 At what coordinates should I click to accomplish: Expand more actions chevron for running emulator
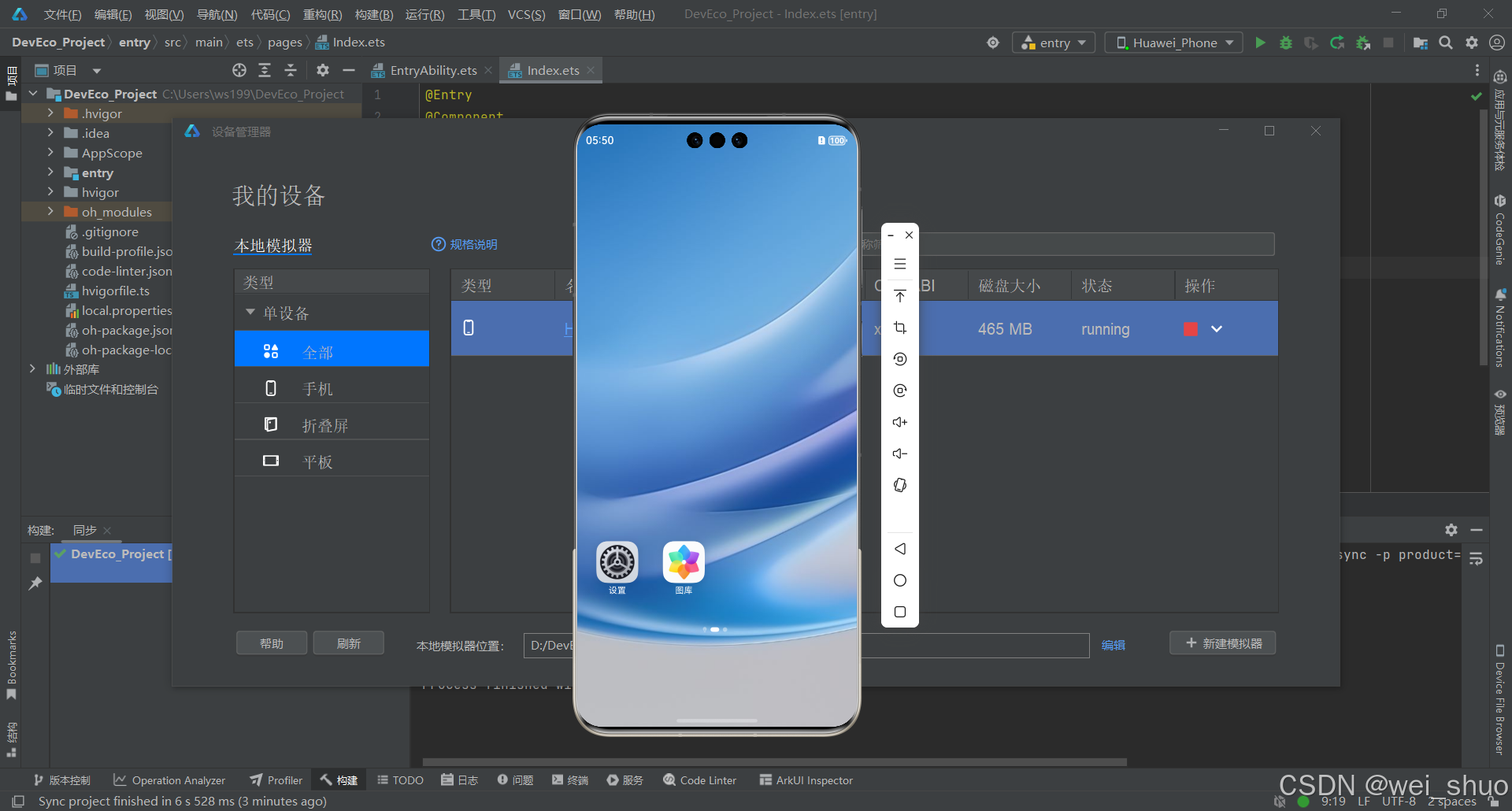pyautogui.click(x=1217, y=329)
